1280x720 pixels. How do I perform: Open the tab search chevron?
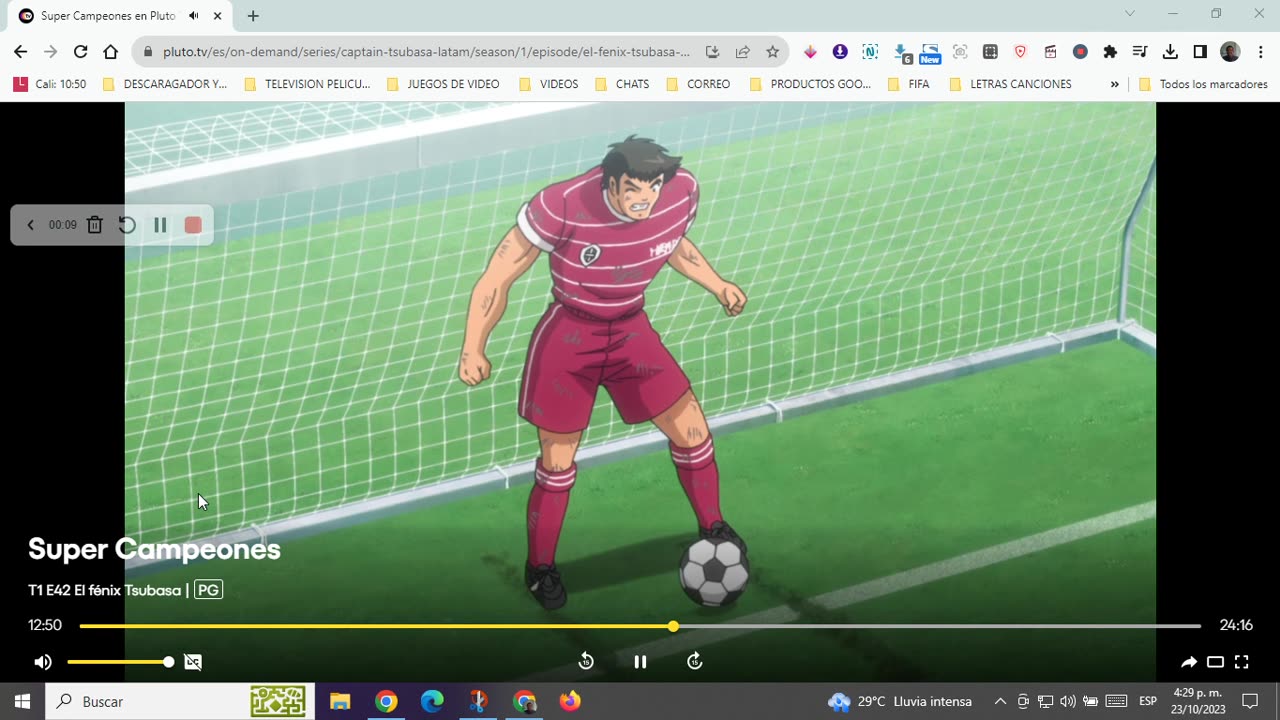pyautogui.click(x=1130, y=14)
